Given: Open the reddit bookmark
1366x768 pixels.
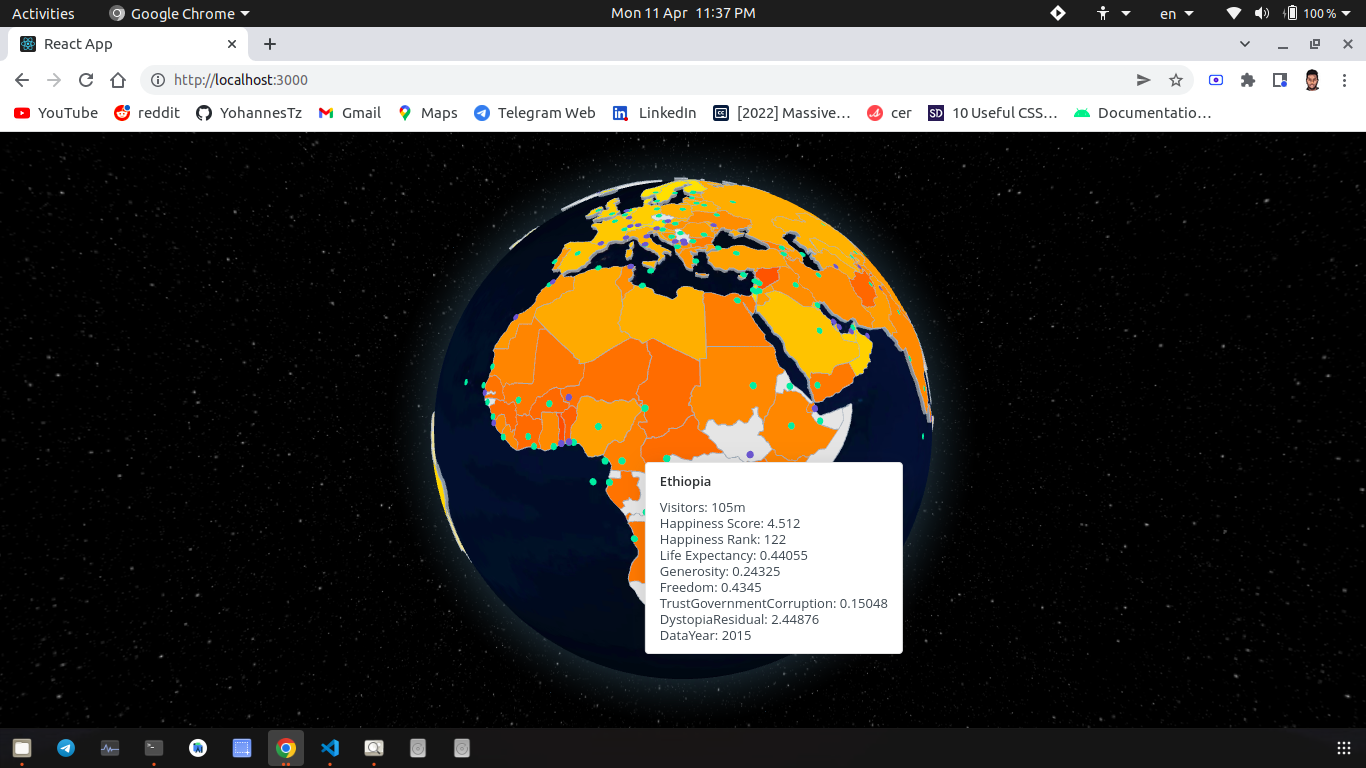Looking at the screenshot, I should tap(147, 113).
